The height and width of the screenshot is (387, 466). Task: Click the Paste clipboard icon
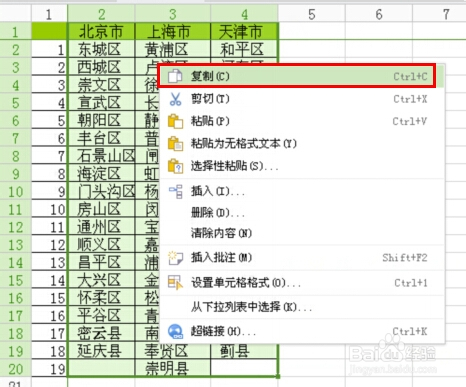[175, 121]
